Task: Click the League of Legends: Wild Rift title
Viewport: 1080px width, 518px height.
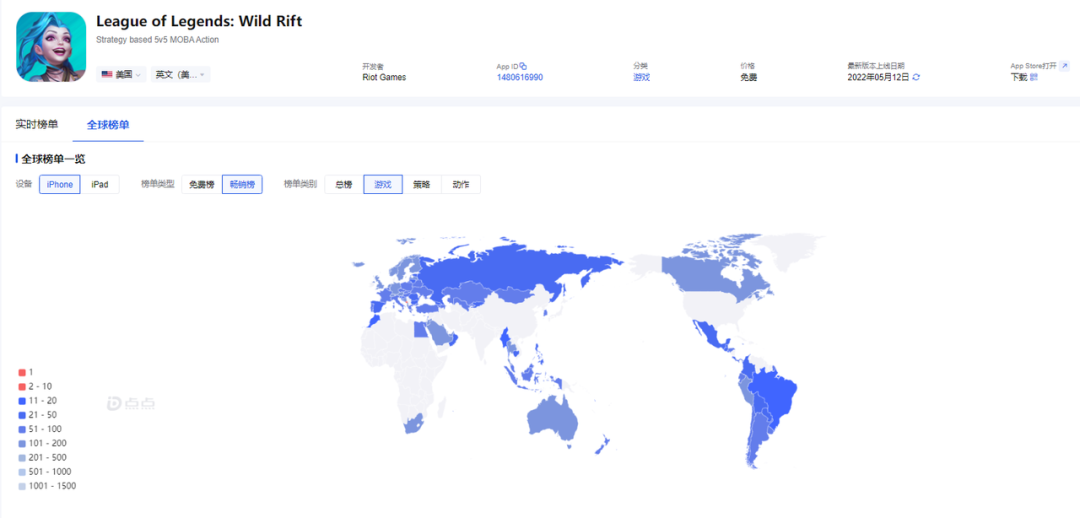Action: [199, 21]
